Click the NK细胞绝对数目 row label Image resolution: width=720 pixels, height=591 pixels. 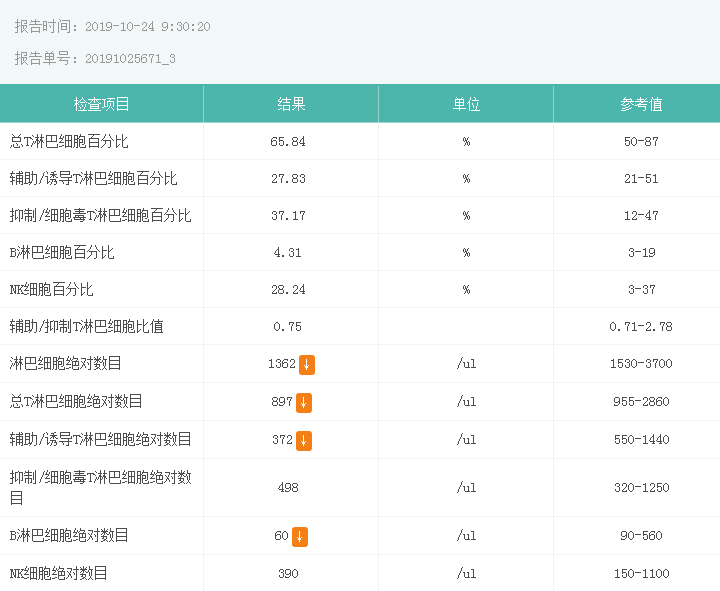coord(59,573)
